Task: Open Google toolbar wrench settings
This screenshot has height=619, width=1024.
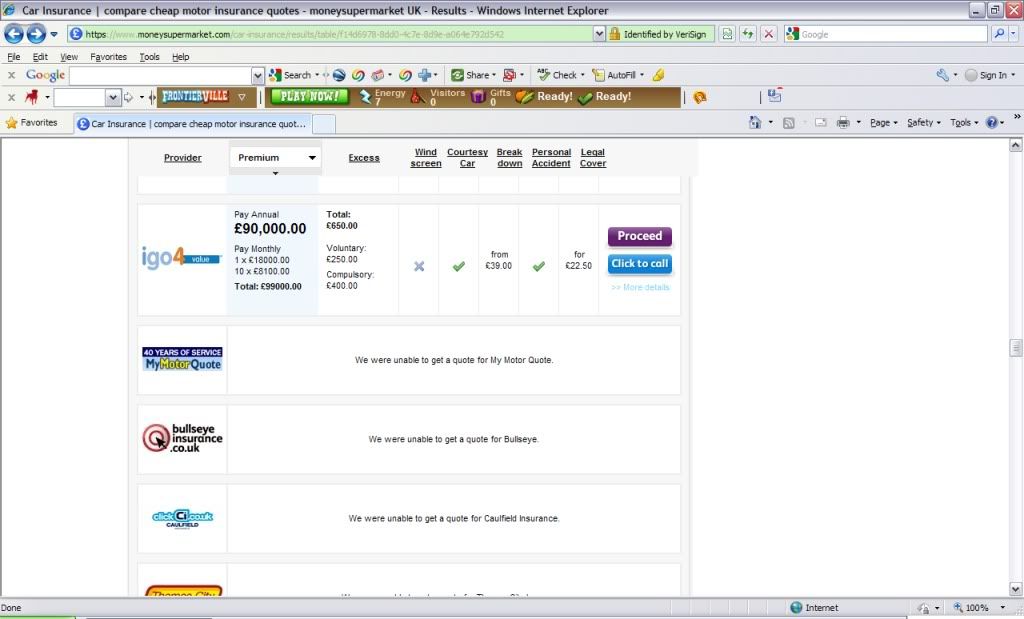Action: [x=942, y=75]
